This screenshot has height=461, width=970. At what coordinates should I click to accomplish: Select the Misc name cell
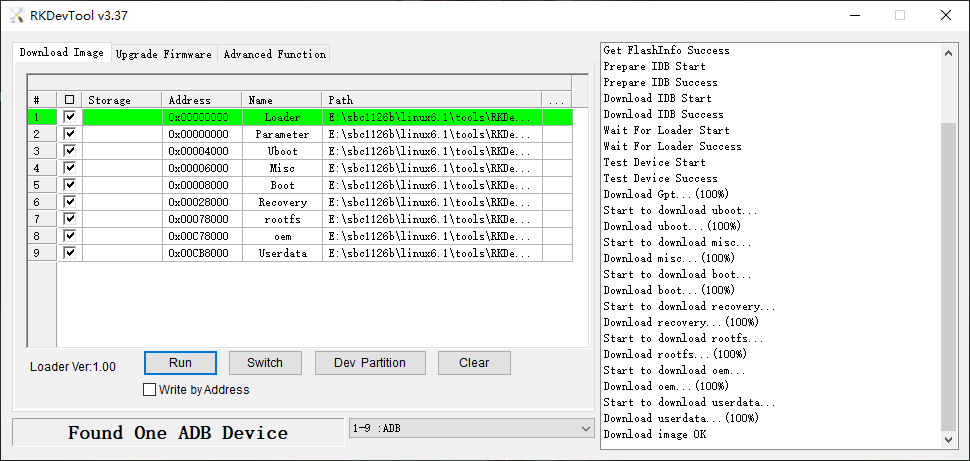point(282,168)
